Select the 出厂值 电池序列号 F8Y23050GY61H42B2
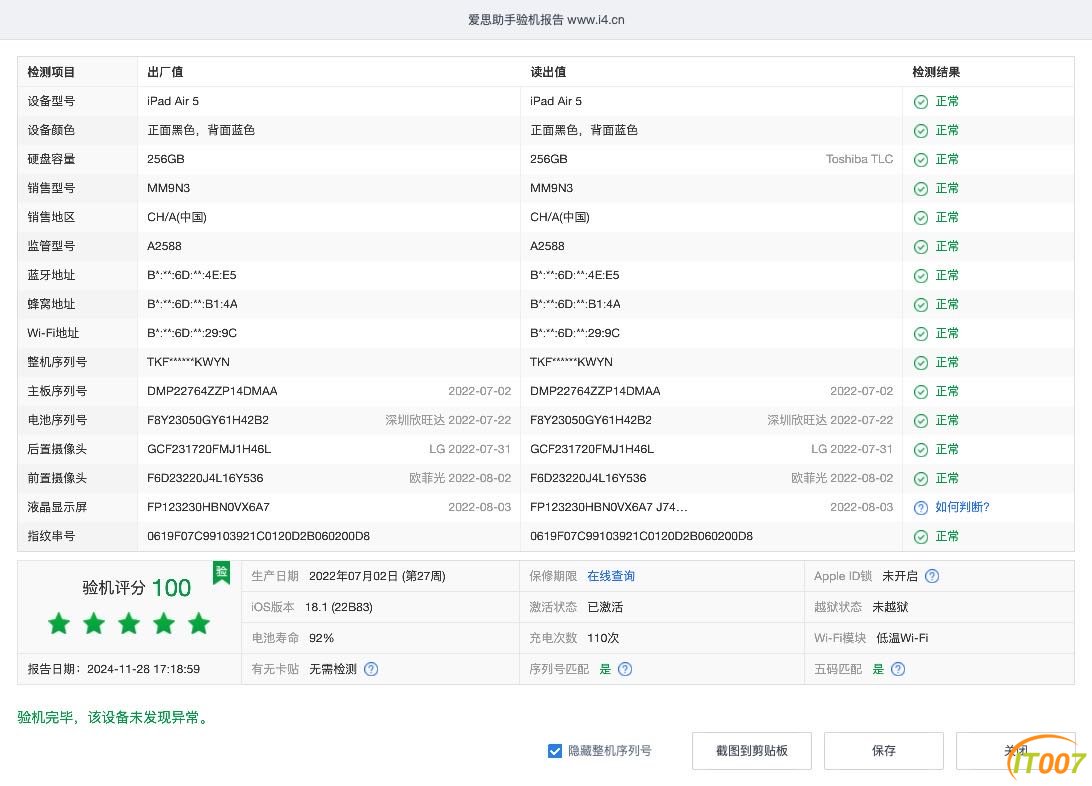The image size is (1092, 786). 208,420
